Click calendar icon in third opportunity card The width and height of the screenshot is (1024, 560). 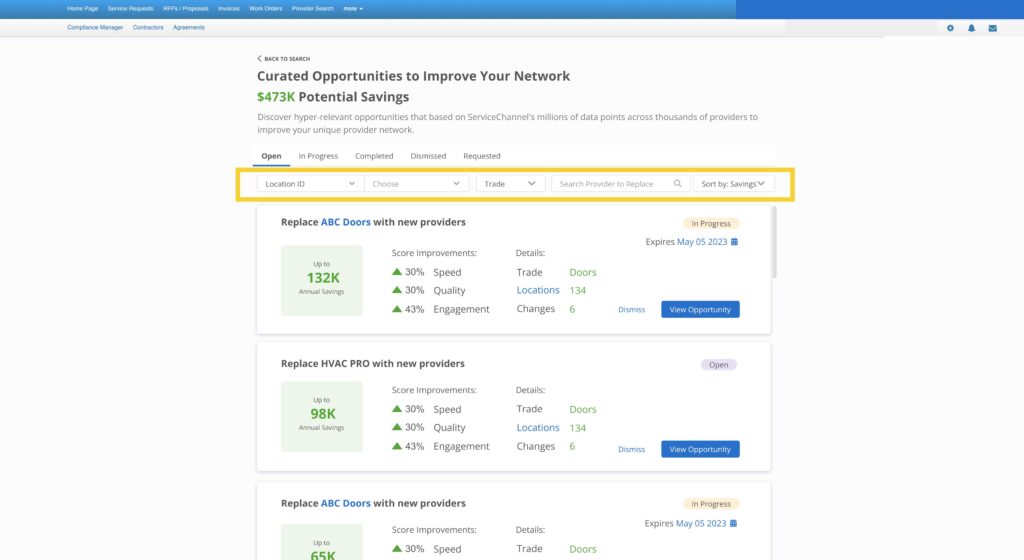point(735,523)
